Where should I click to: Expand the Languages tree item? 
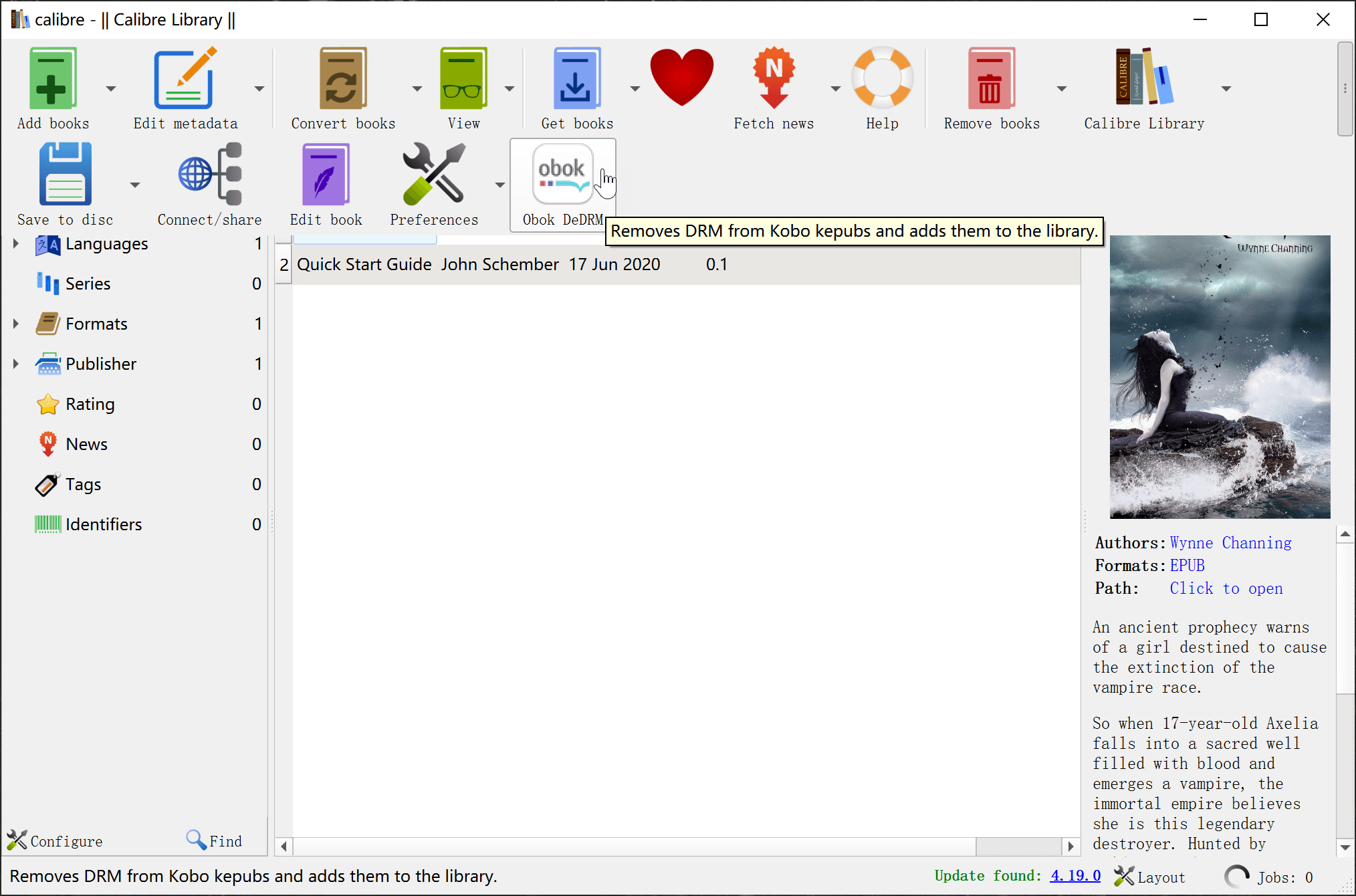(15, 243)
